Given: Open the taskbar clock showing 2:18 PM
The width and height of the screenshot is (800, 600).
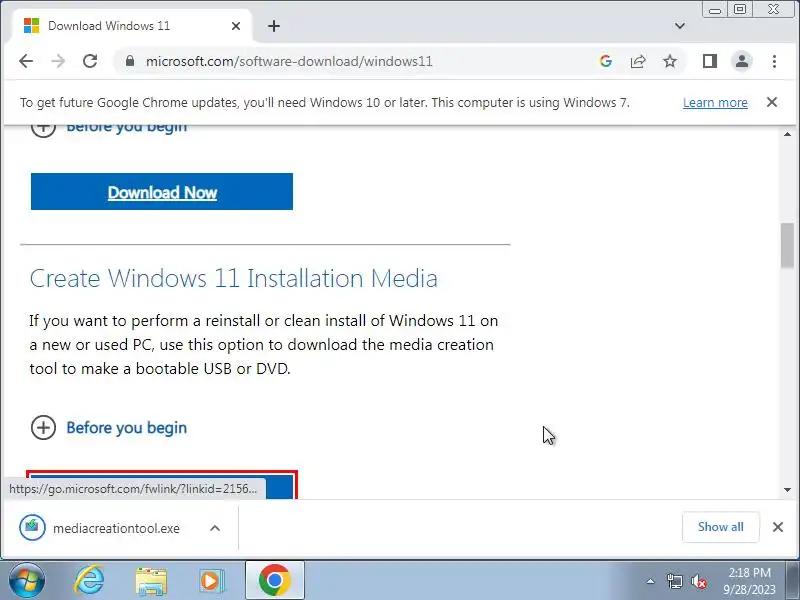Looking at the screenshot, I should 749,581.
